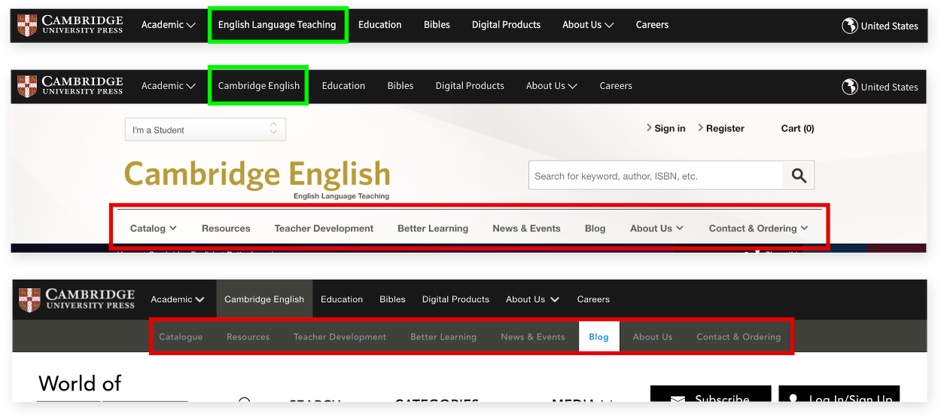Open the Cart (0) link

[798, 128]
